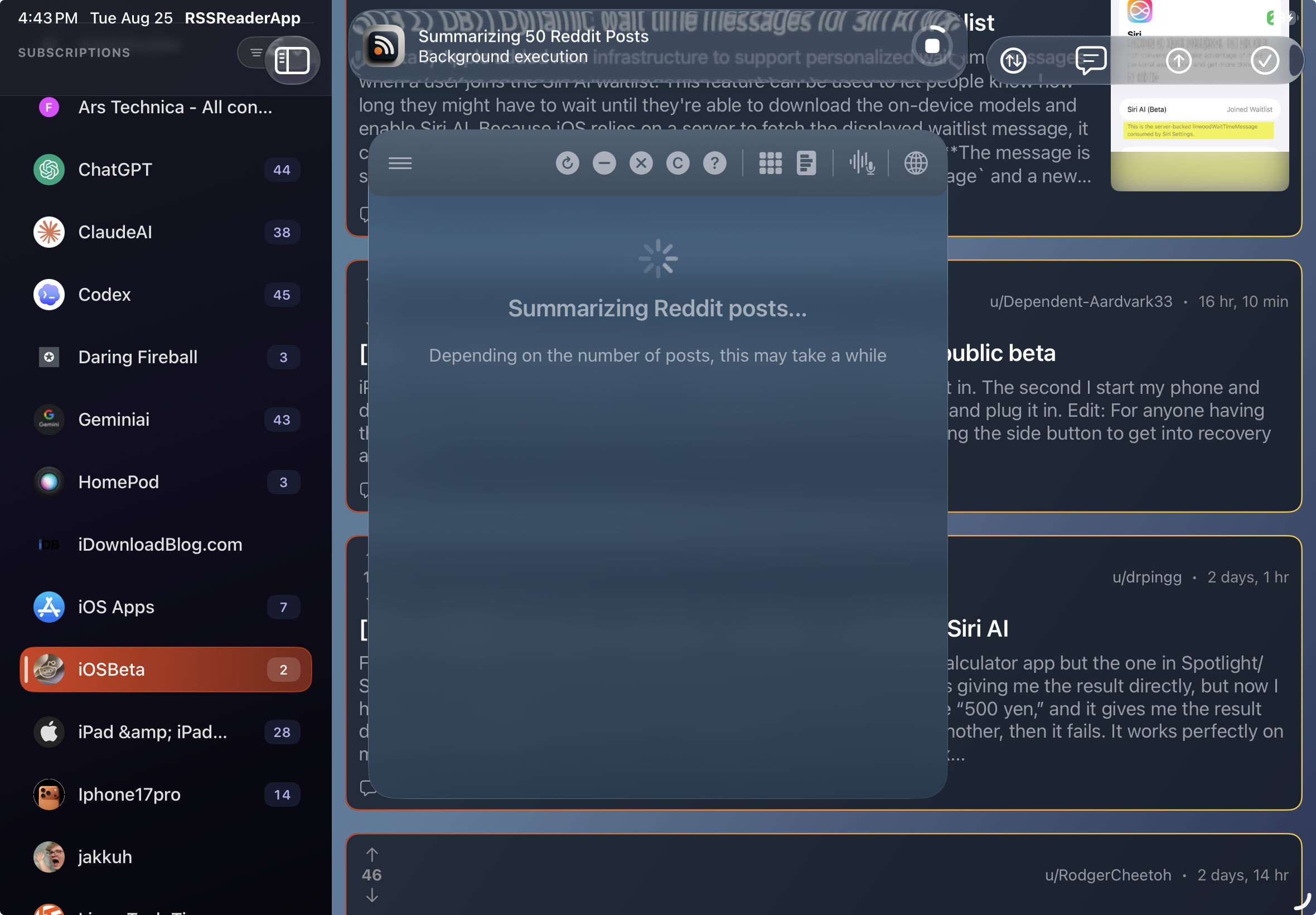Viewport: 1316px width, 915px height.
Task: Click the 'Summarizing Reddit posts...' heading
Action: coord(657,309)
